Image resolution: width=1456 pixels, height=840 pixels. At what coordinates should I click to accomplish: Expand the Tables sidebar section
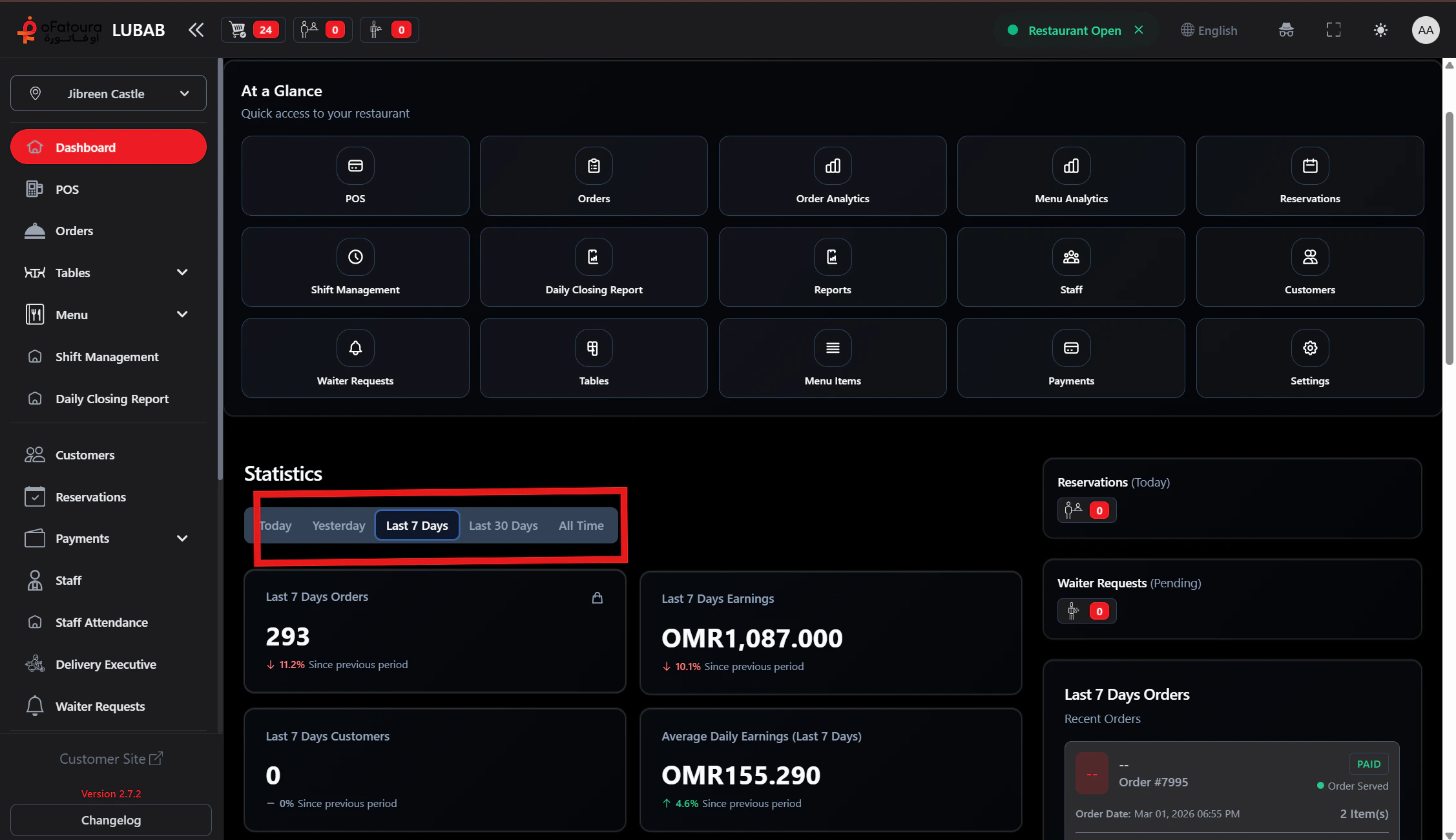[x=182, y=272]
